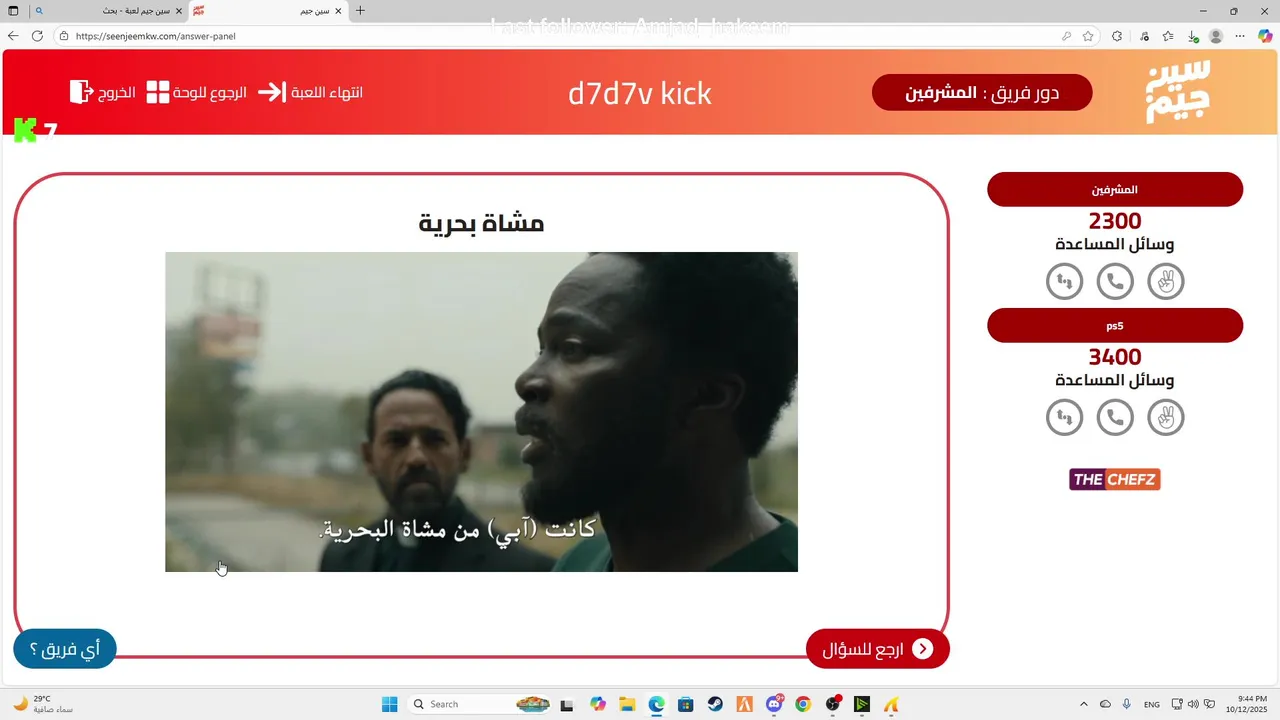Add page to favorites with the star icon
Image resolution: width=1280 pixels, height=720 pixels.
pyautogui.click(x=1090, y=36)
